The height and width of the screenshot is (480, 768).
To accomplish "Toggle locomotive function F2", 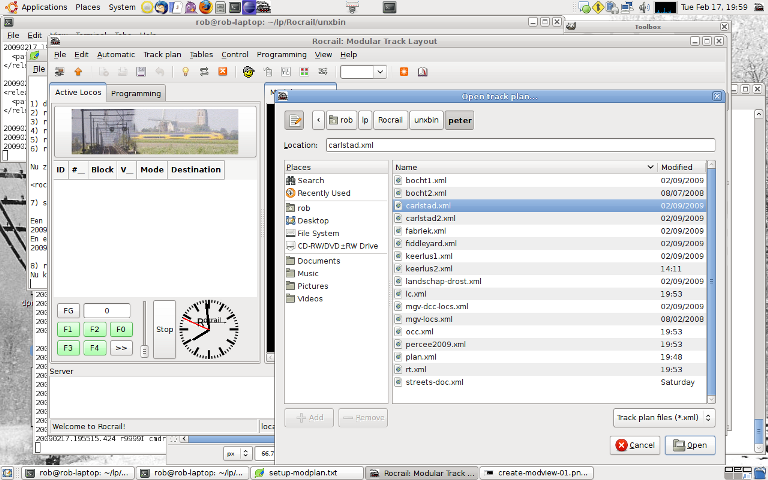I will coord(93,329).
